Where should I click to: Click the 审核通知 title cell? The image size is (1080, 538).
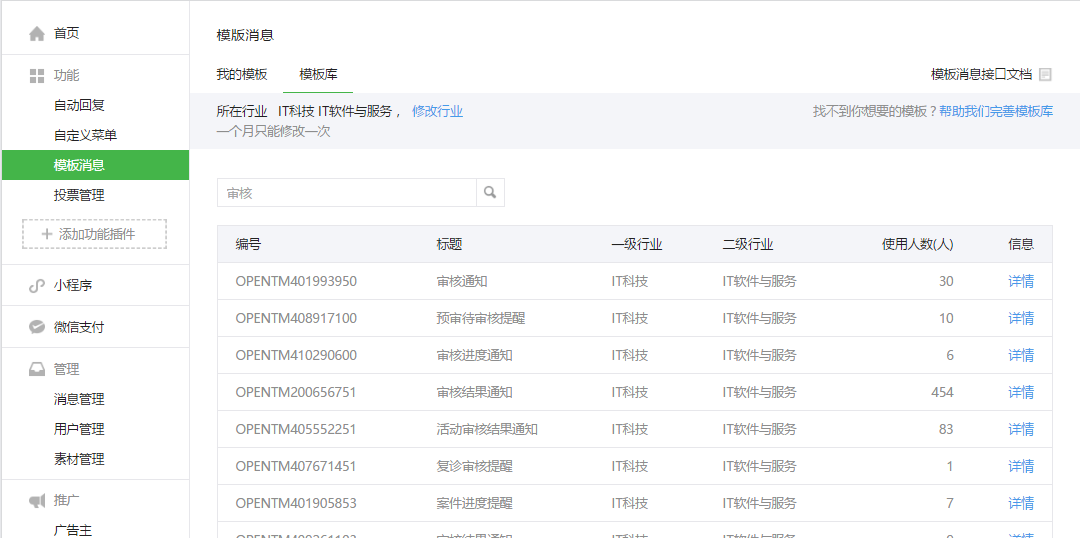(461, 281)
